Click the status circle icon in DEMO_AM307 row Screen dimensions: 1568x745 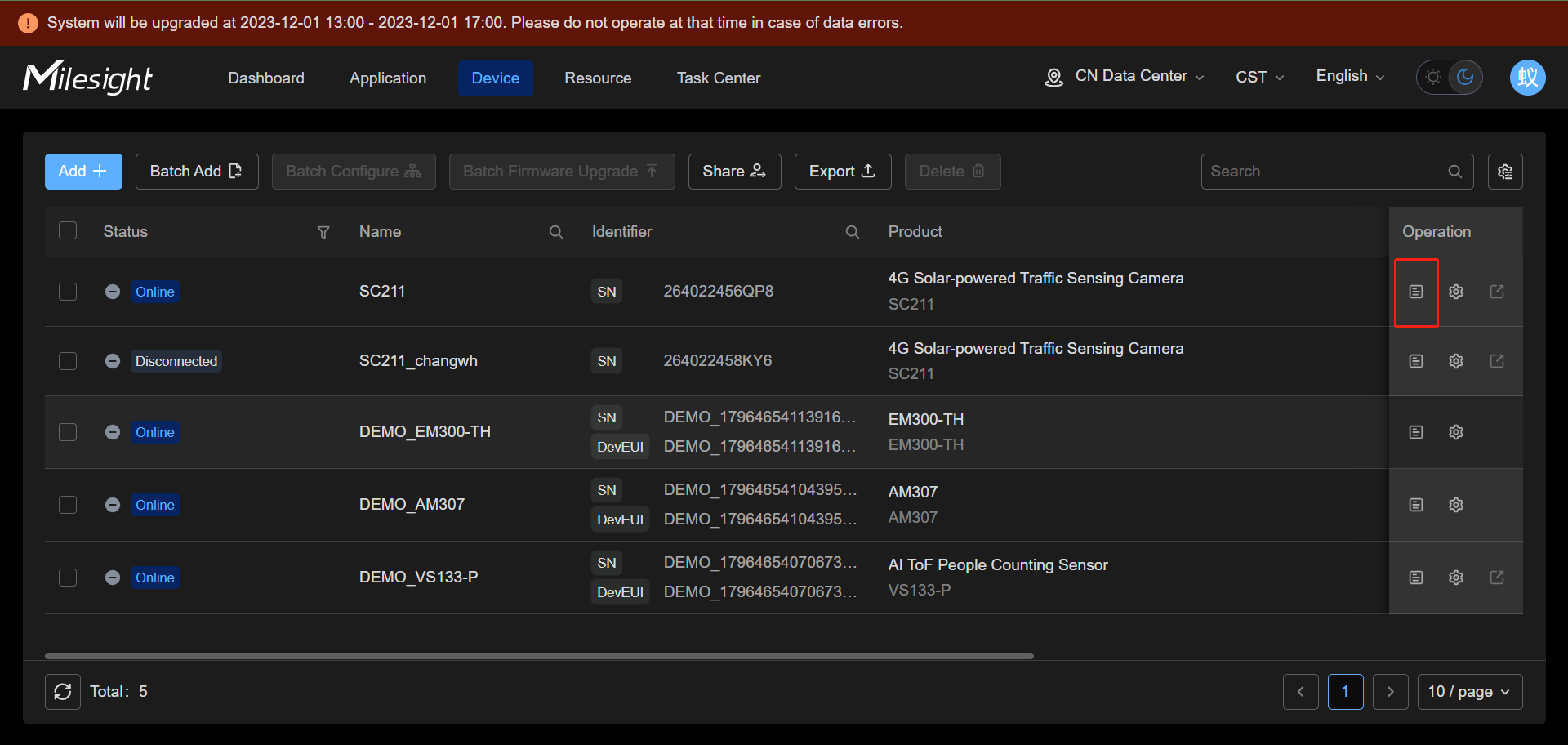tap(113, 505)
